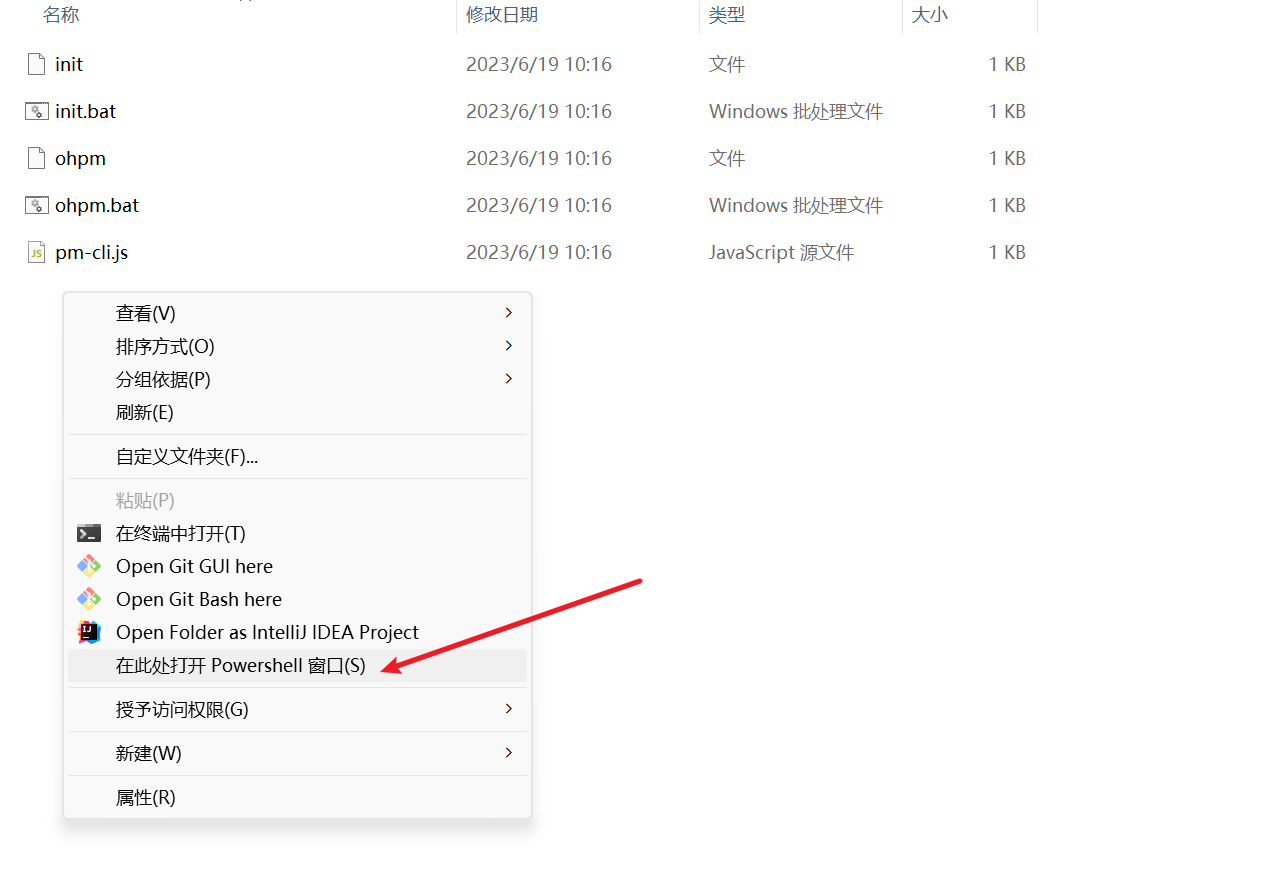Click the ohpm file icon
The width and height of the screenshot is (1269, 877).
pos(36,158)
